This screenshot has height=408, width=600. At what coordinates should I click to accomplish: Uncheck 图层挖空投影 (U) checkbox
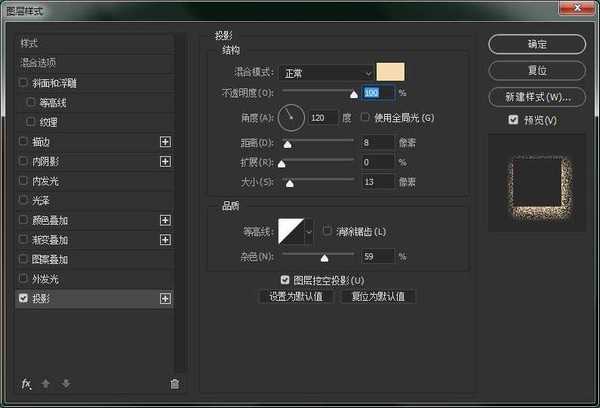point(285,280)
